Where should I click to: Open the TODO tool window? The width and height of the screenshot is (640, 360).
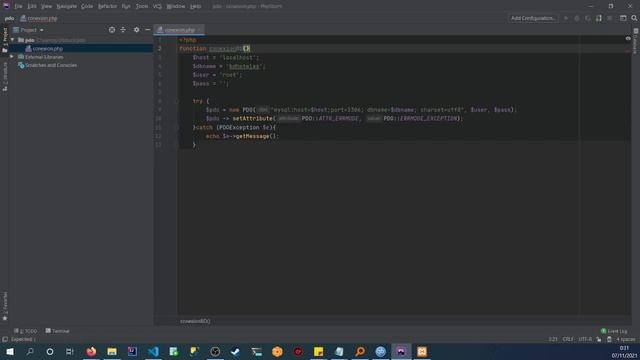point(25,331)
